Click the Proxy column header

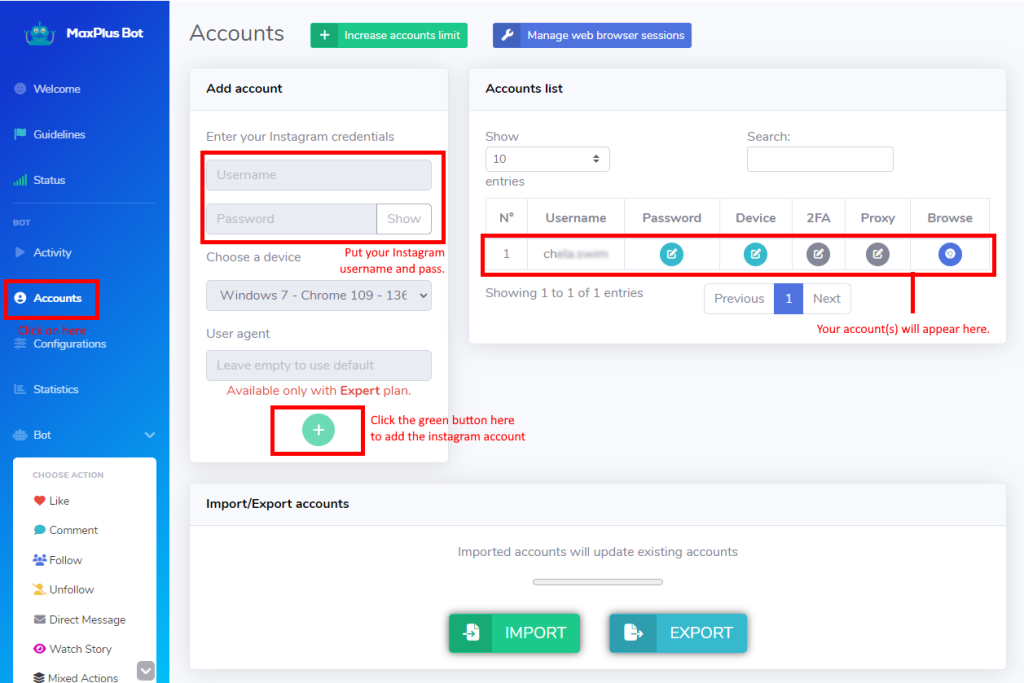point(878,218)
